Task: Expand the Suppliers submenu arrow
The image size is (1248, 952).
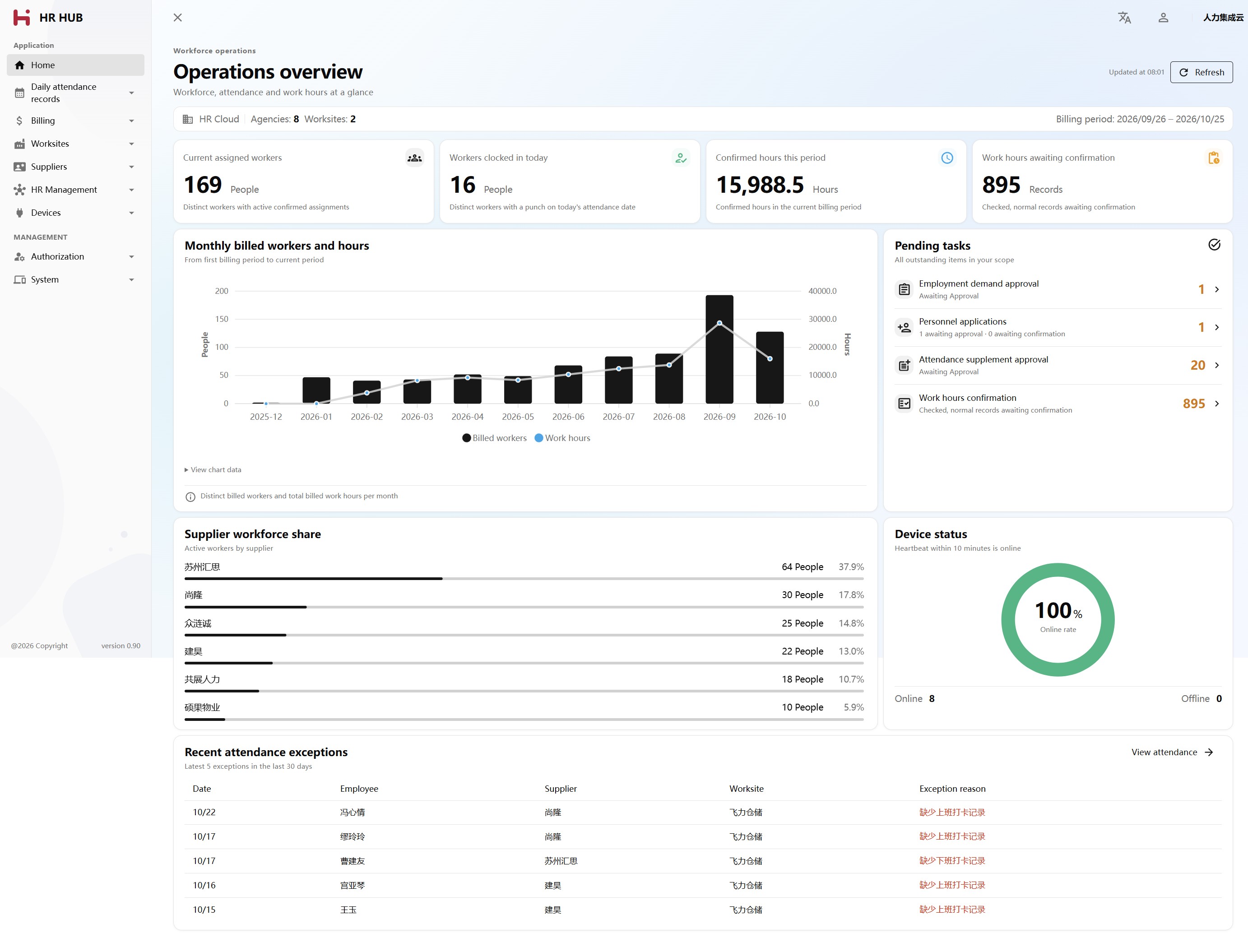Action: [x=131, y=167]
